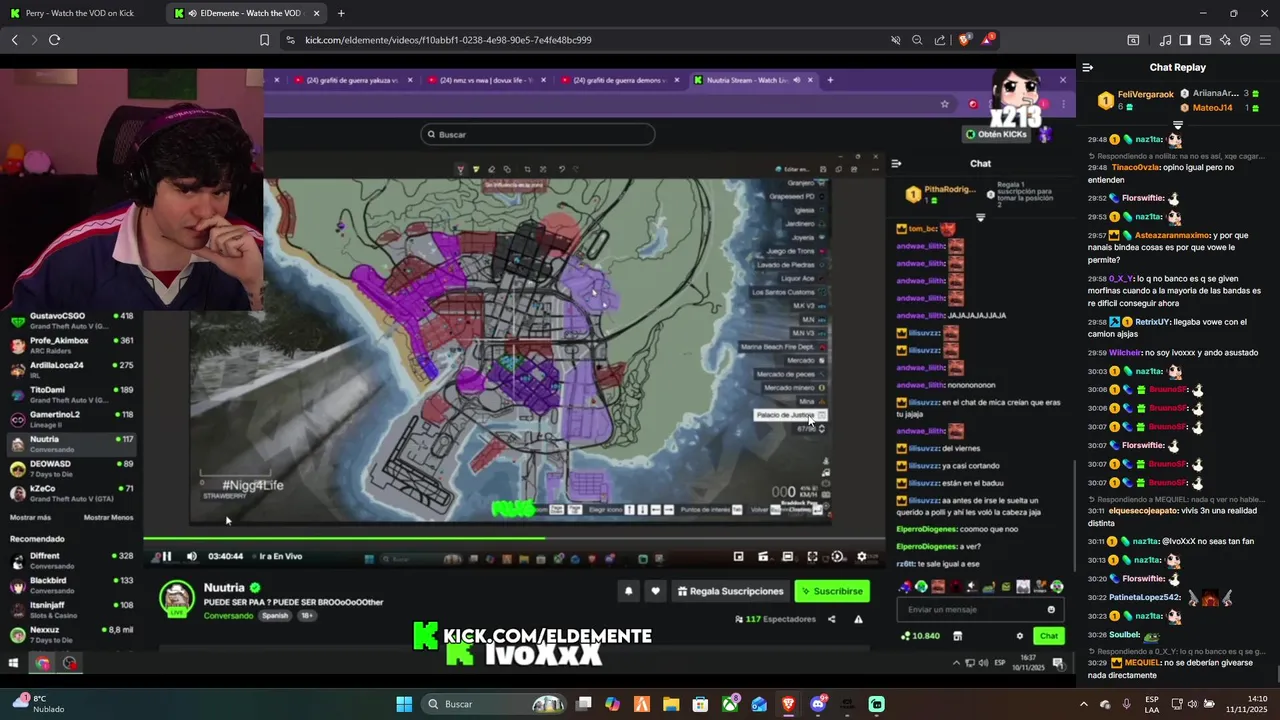Collapse the Chat Replay panel arrow
1280x720 pixels.
coord(1088,67)
